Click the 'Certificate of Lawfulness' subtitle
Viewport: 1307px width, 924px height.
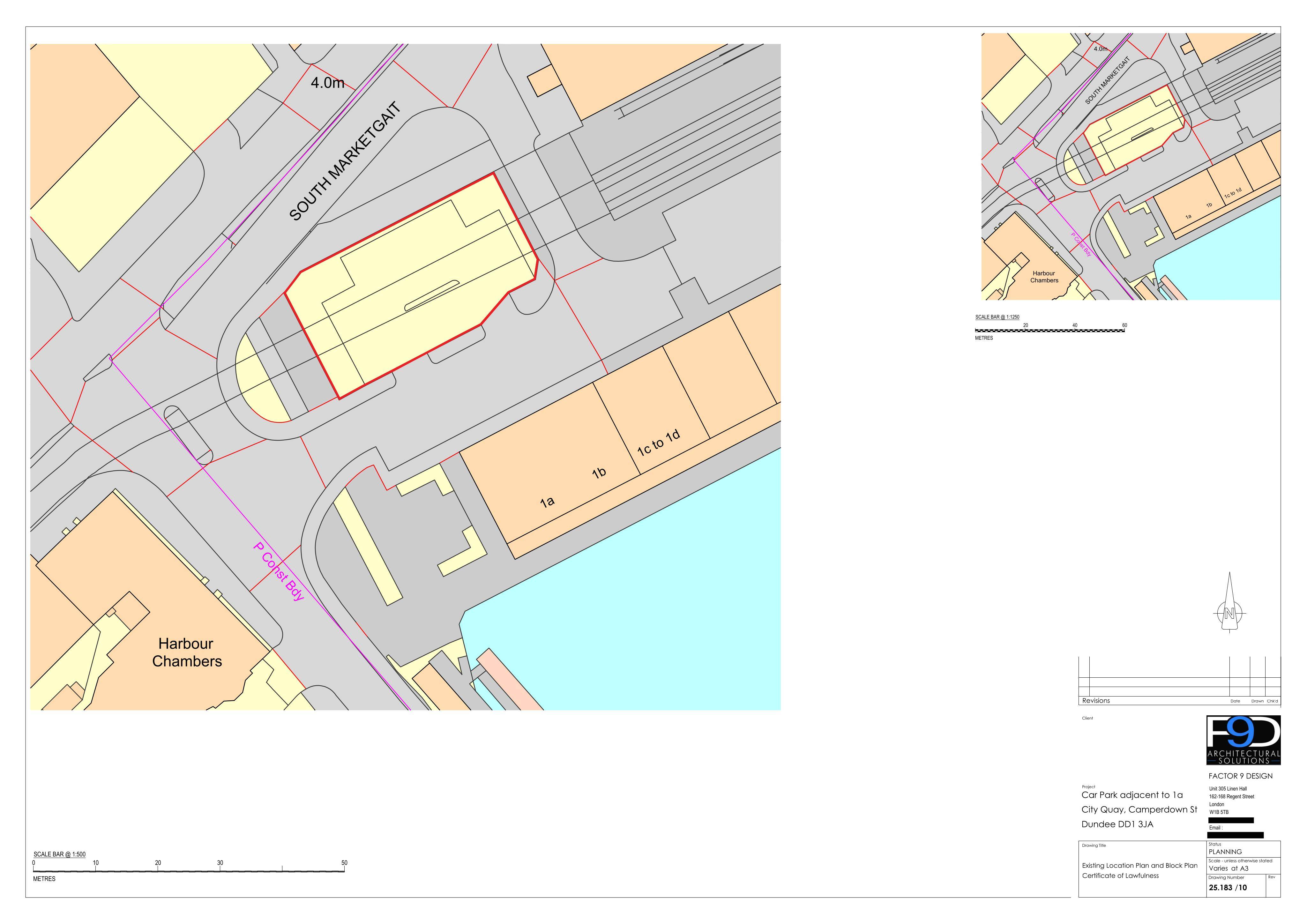tap(1120, 876)
